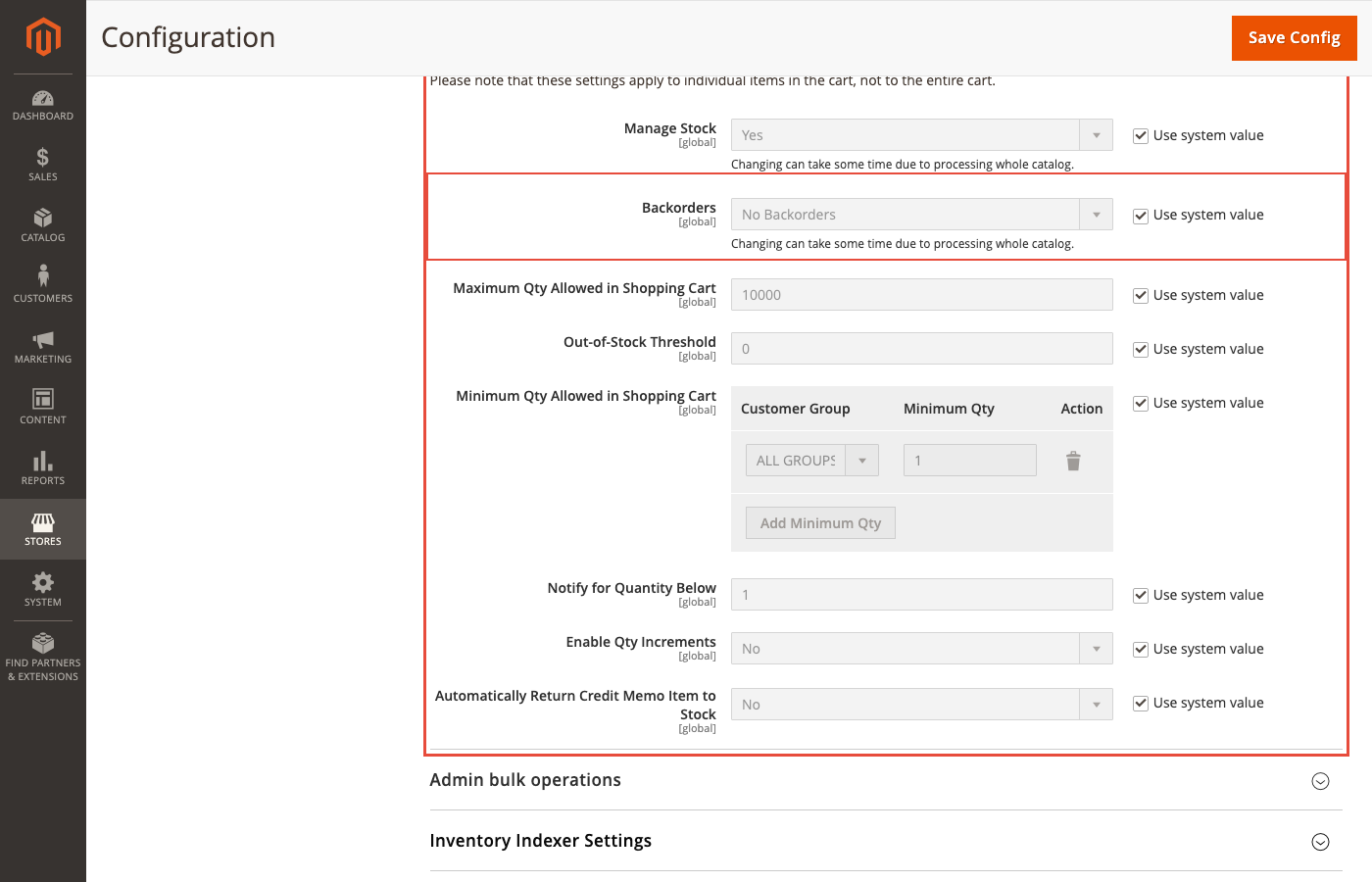Click the Maximum Qty Allowed input field

pyautogui.click(x=921, y=294)
